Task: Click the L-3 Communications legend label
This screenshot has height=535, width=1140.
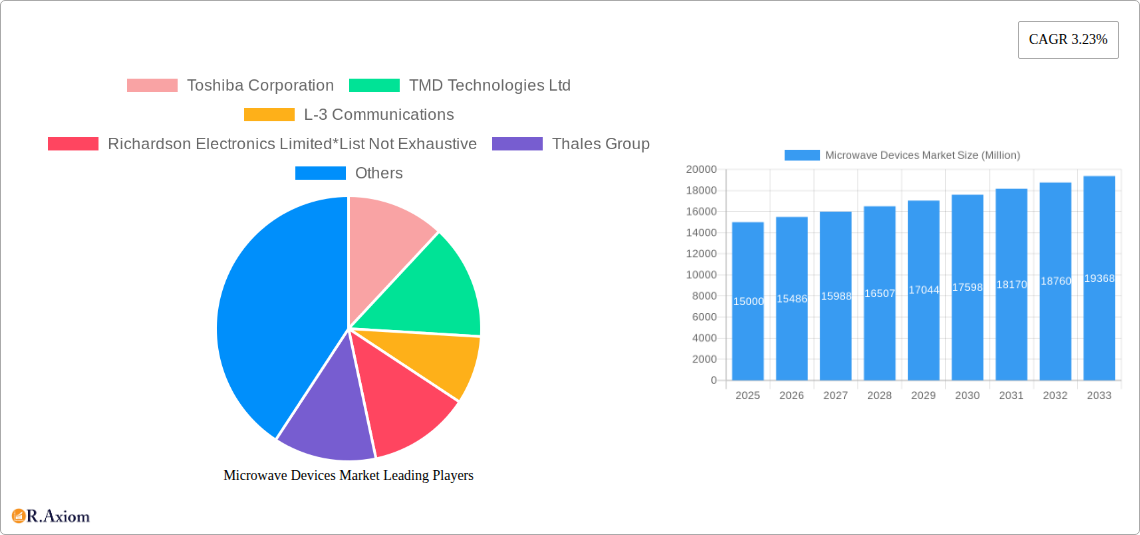Action: [379, 114]
